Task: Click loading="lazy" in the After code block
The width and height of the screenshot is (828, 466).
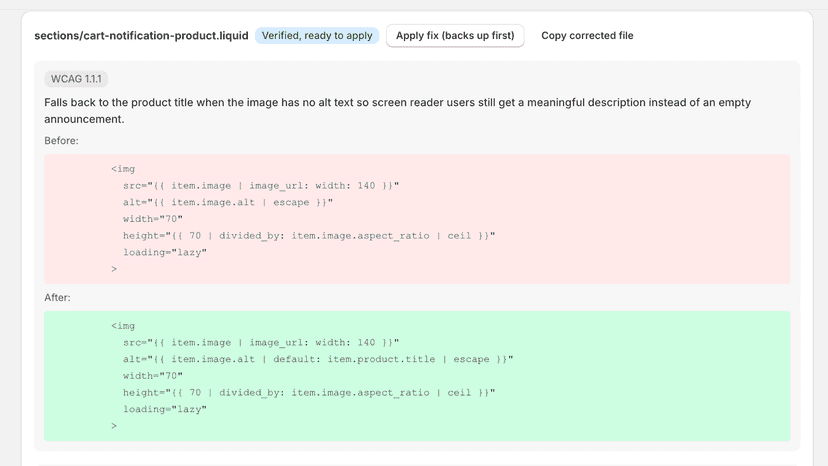Action: point(165,409)
